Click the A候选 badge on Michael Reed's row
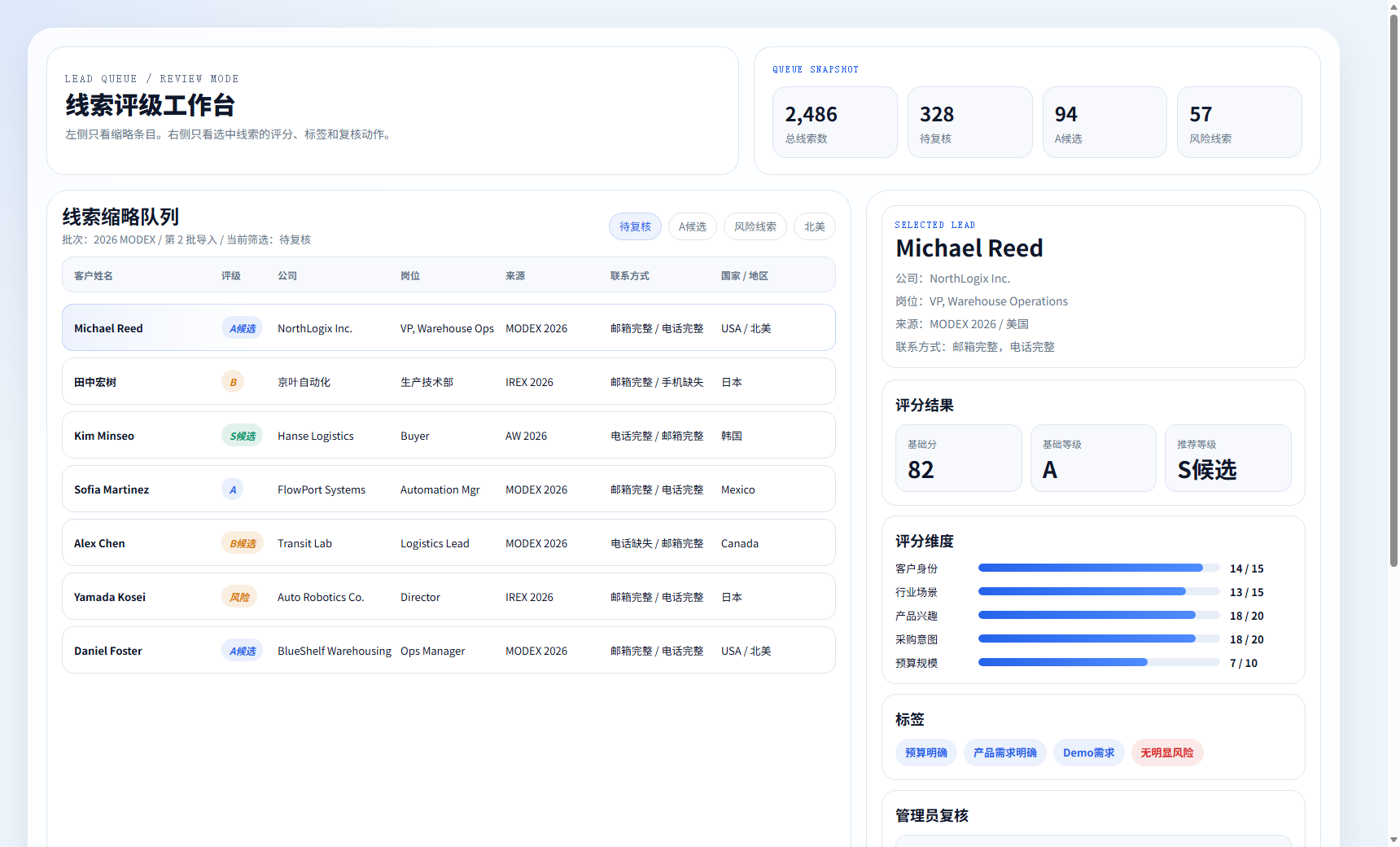The height and width of the screenshot is (847, 1400). coord(242,328)
